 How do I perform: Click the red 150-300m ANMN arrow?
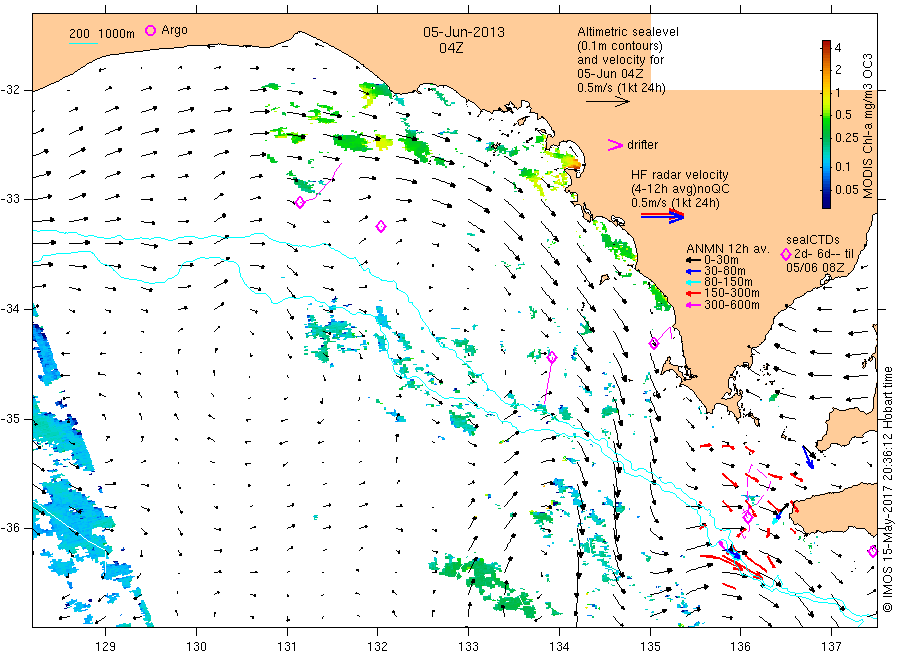693,293
